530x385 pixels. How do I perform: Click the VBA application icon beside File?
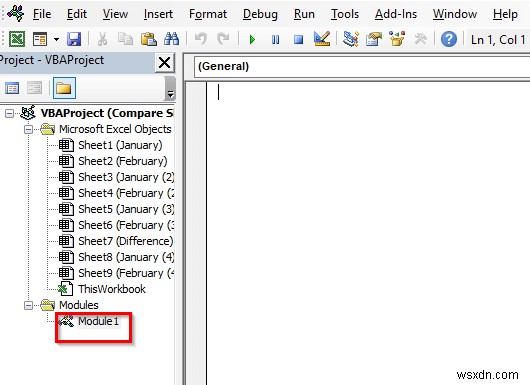click(x=16, y=14)
